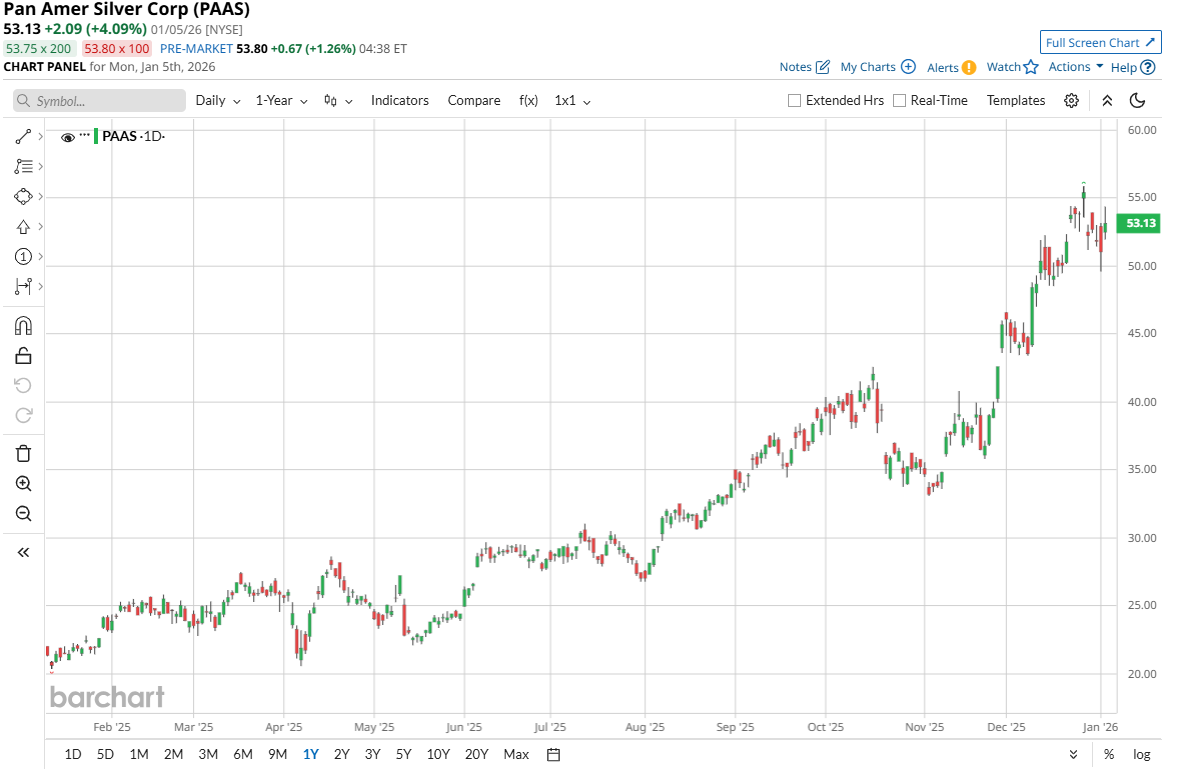Click the magnet snap mode icon
This screenshot has width=1192, height=771.
tap(24, 325)
